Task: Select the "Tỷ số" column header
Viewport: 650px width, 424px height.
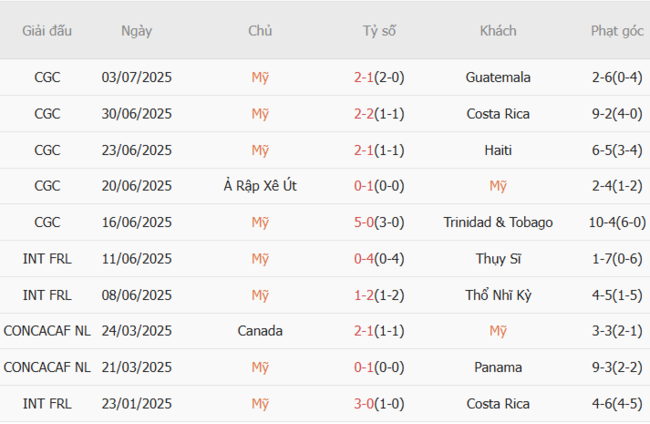Action: pos(379,31)
